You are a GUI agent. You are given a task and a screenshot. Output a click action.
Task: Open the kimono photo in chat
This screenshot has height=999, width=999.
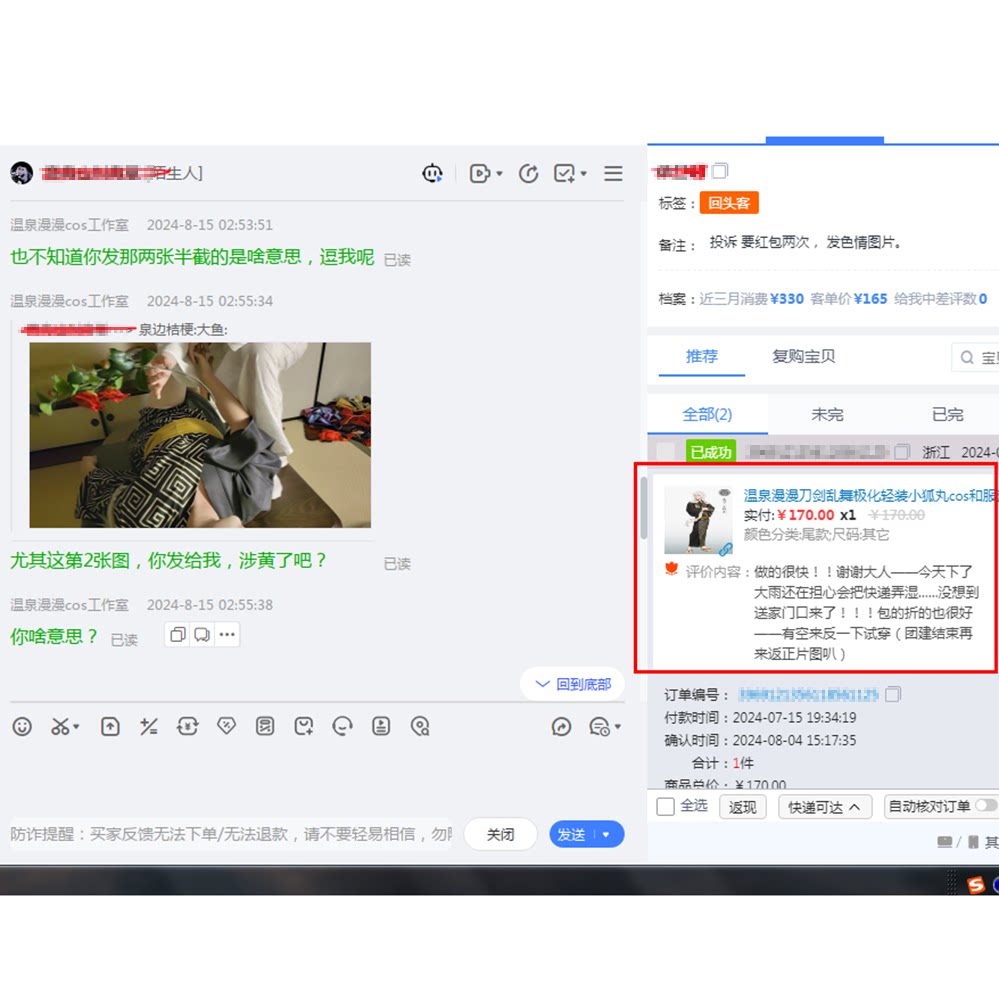(x=200, y=435)
